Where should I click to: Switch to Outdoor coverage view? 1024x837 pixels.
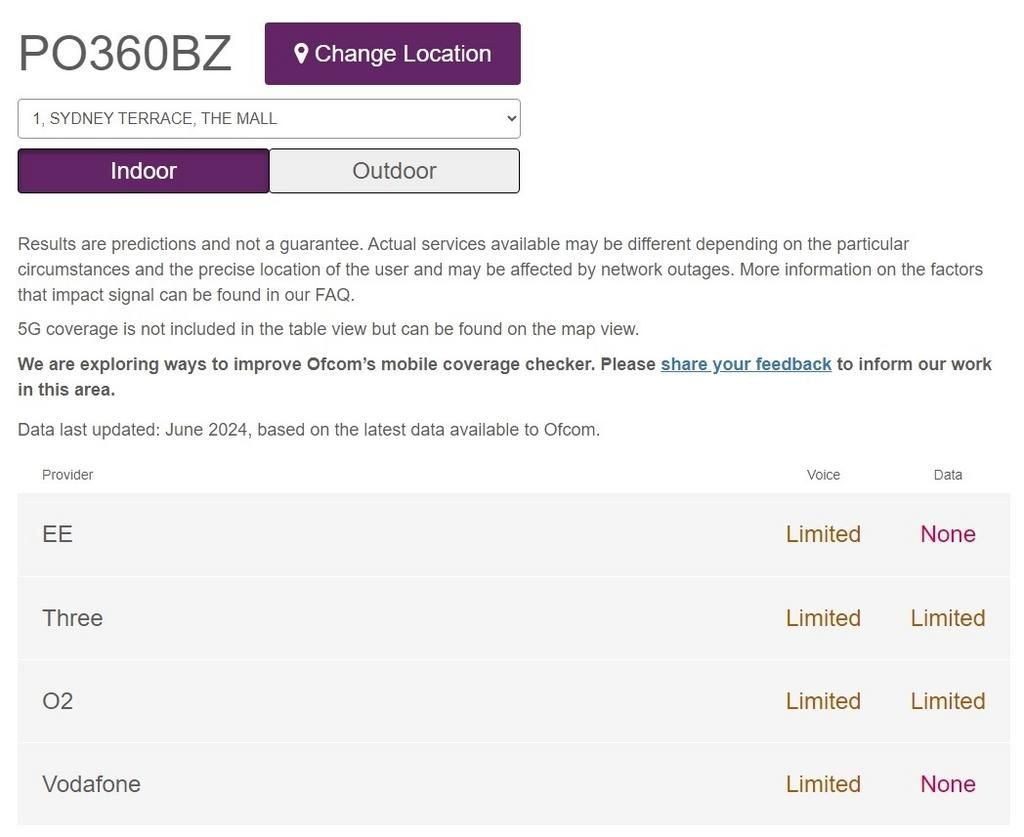394,171
